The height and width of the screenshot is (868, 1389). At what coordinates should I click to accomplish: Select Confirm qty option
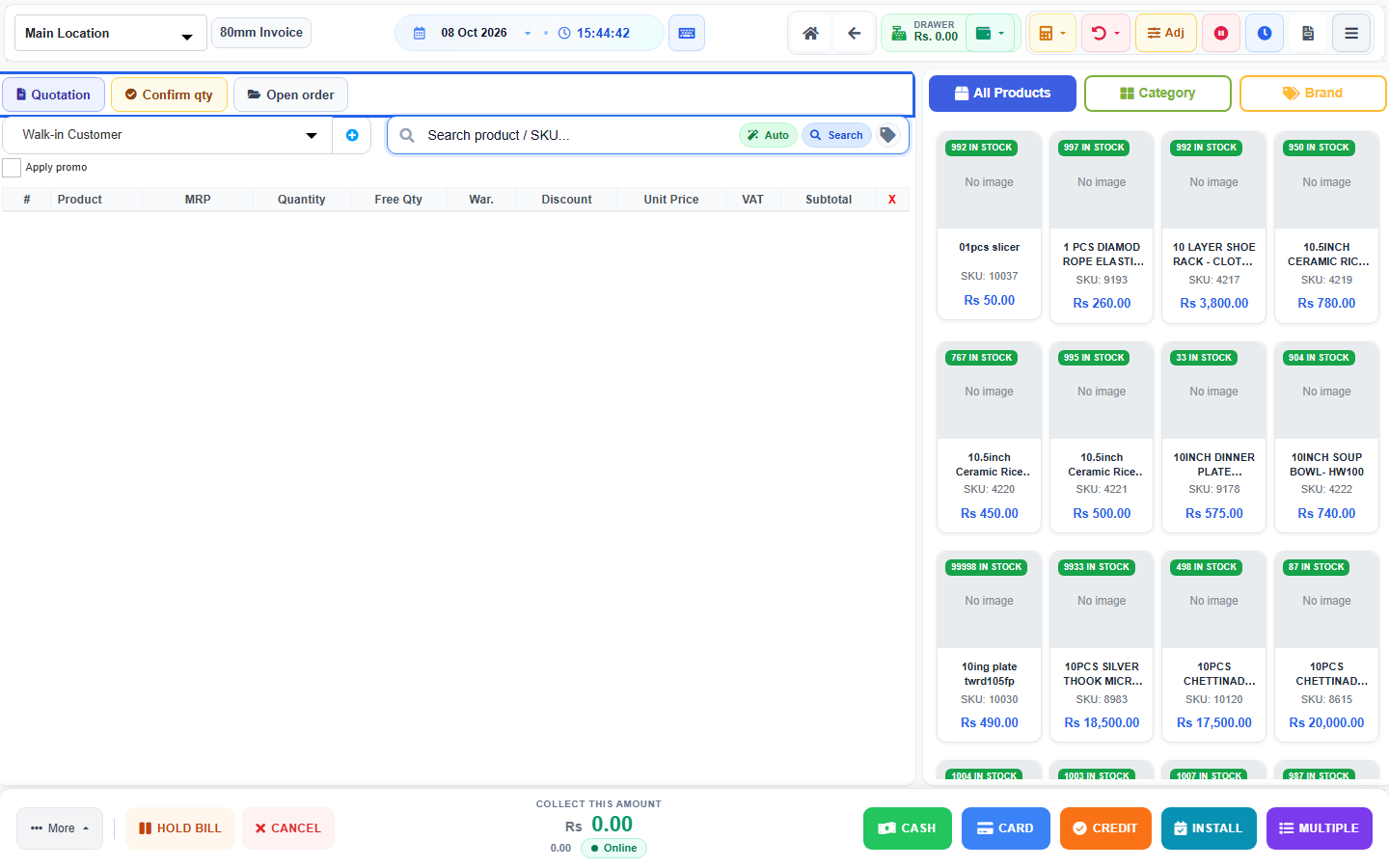[x=169, y=95]
